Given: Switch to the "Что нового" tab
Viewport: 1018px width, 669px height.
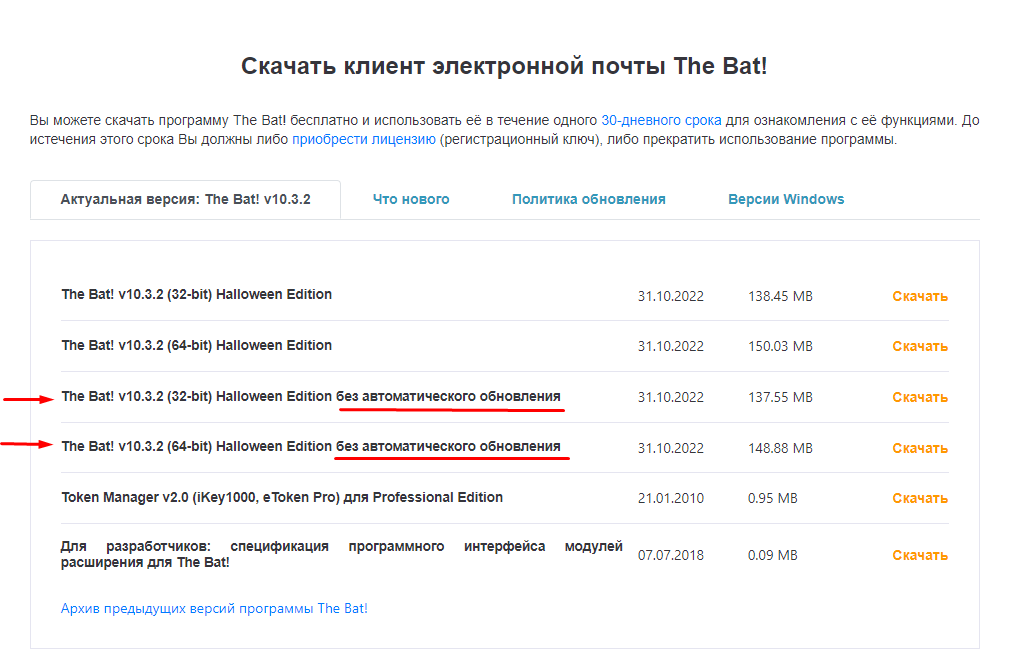Looking at the screenshot, I should (411, 199).
